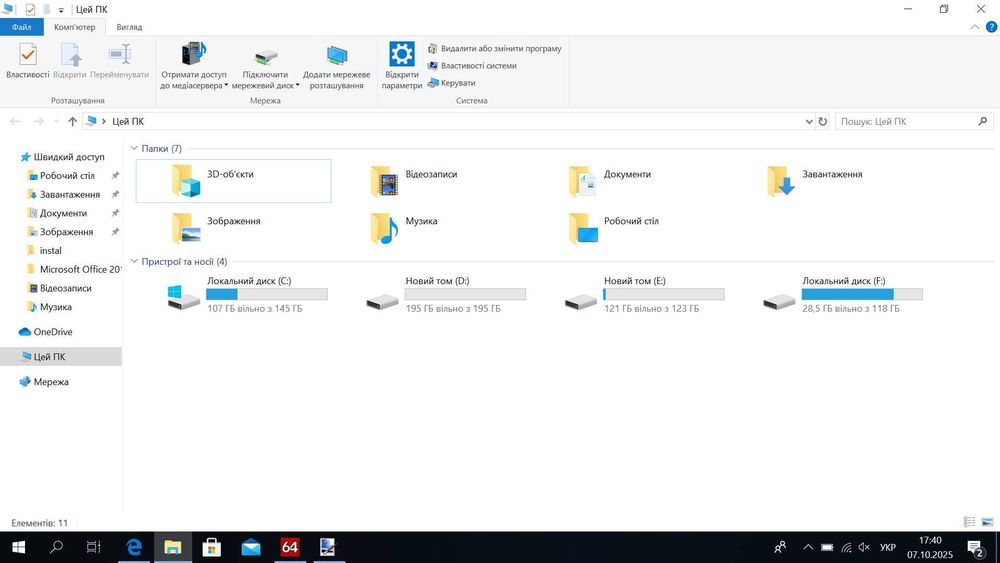Expand the address bar history dropdown
Viewport: 1000px width, 563px height.
pos(809,121)
